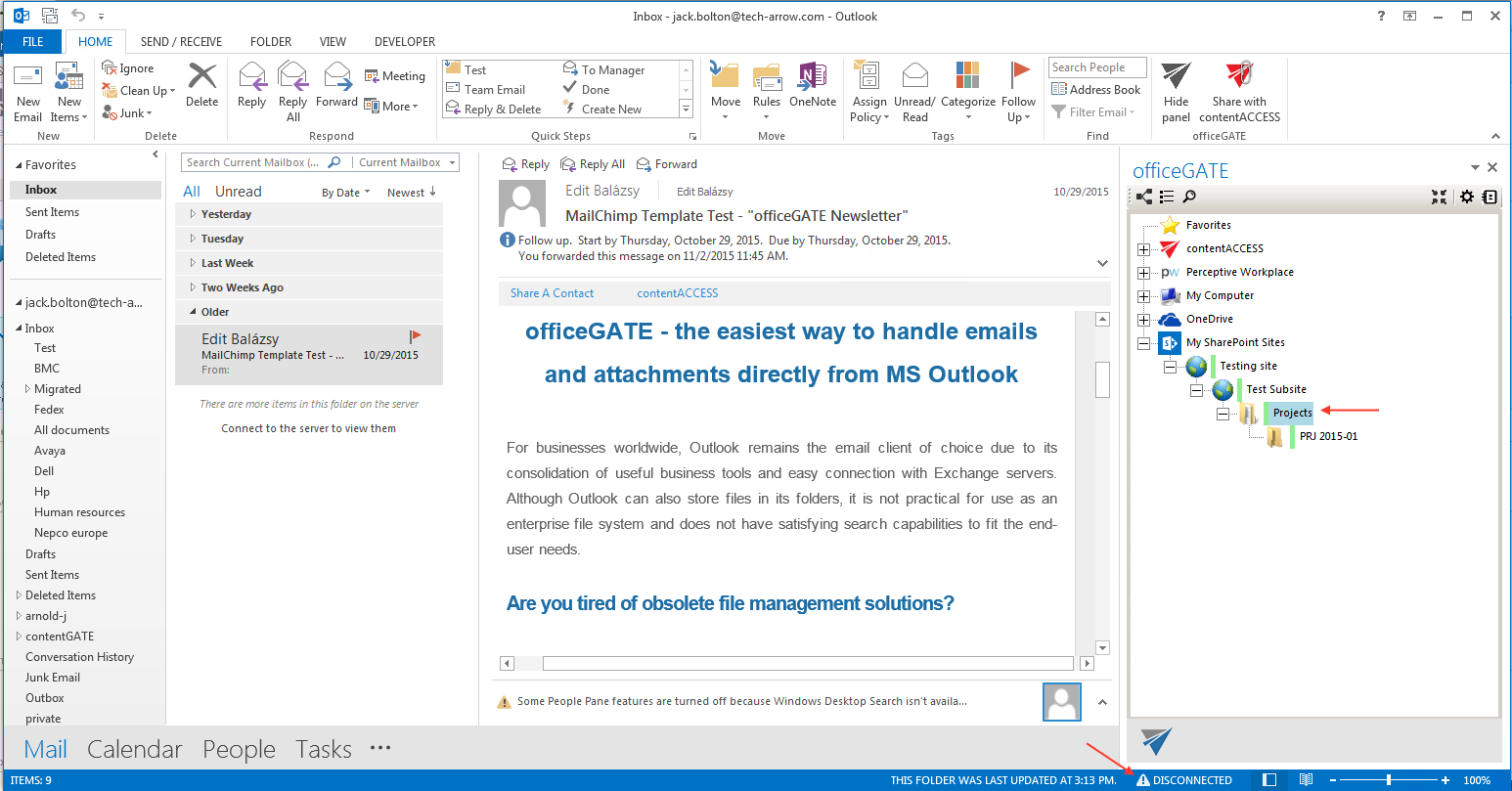Switch to the FOLDER tab
The height and width of the screenshot is (791, 1512).
271,42
